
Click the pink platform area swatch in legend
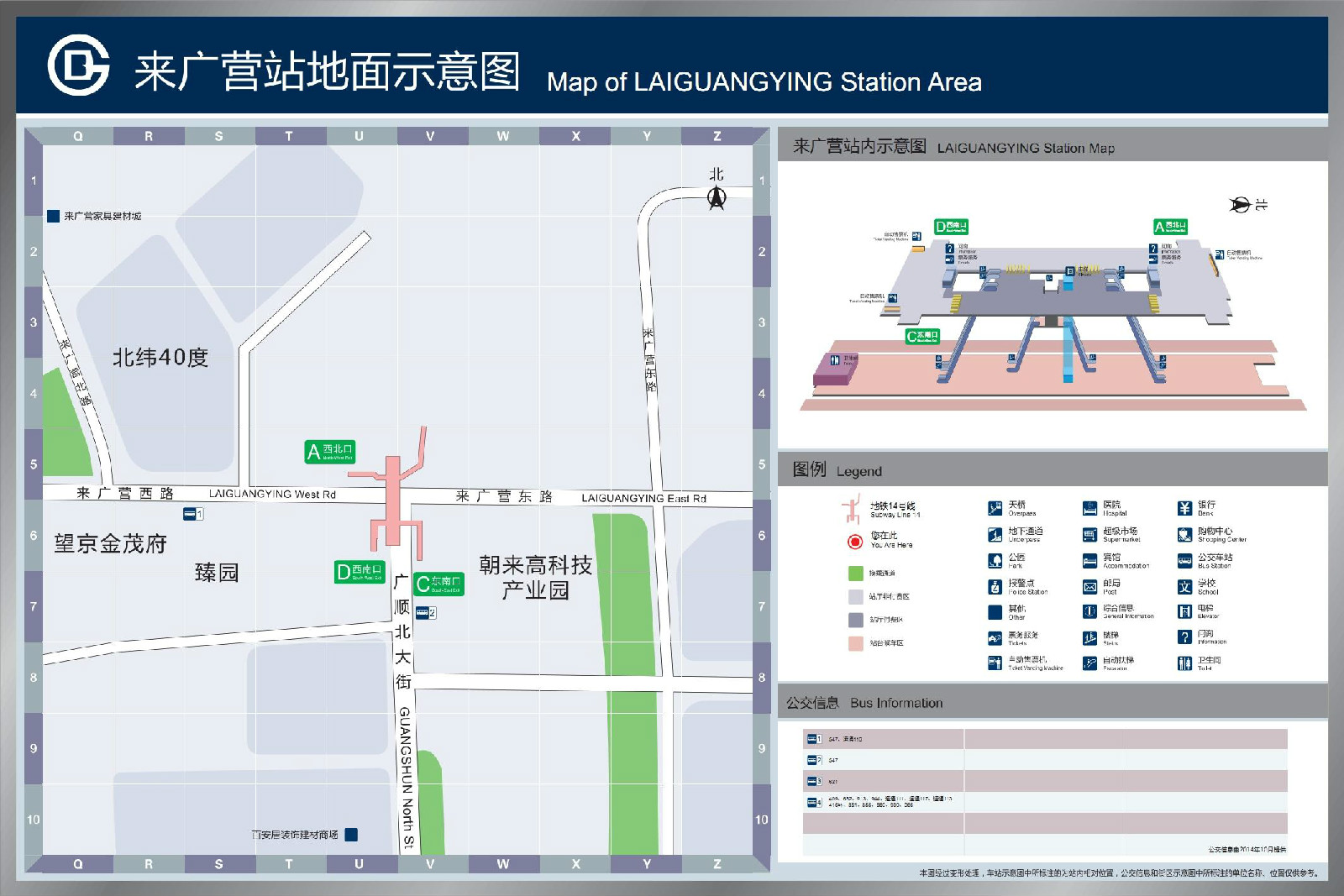tap(855, 643)
